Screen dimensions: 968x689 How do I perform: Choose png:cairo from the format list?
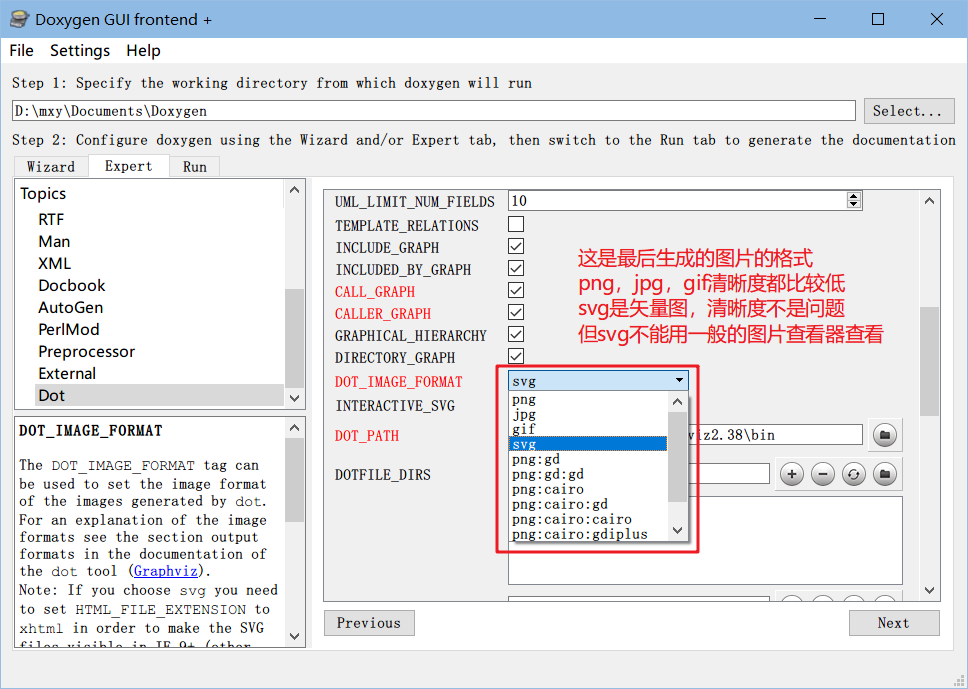click(x=547, y=490)
